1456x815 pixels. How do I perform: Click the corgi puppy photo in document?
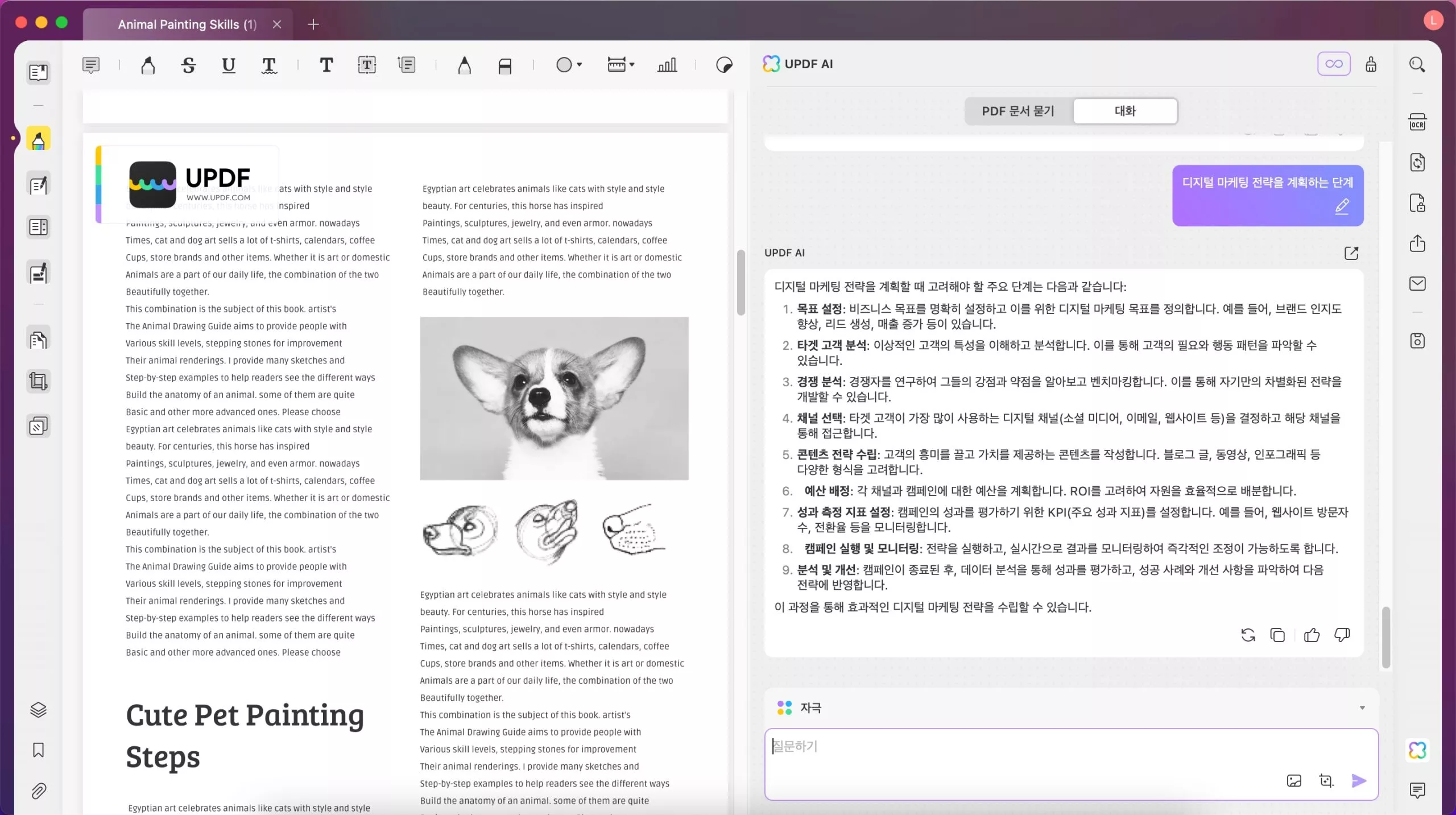click(554, 398)
